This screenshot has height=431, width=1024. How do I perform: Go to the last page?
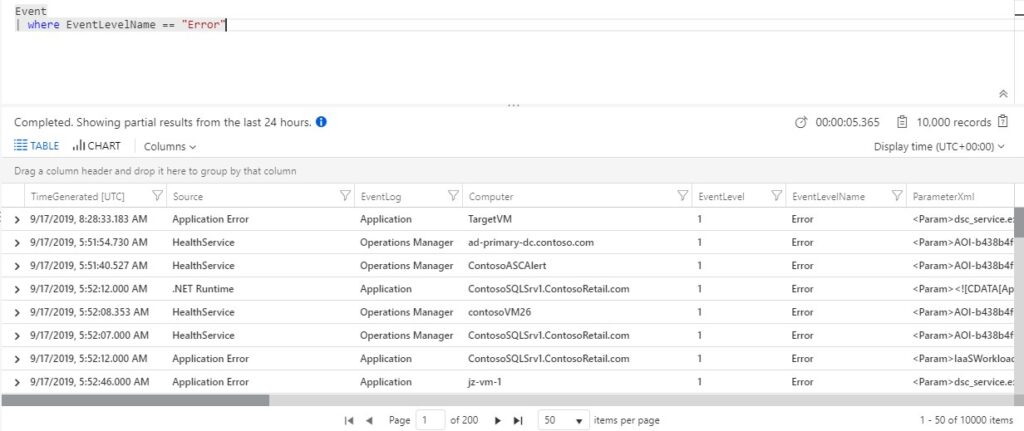tap(518, 421)
